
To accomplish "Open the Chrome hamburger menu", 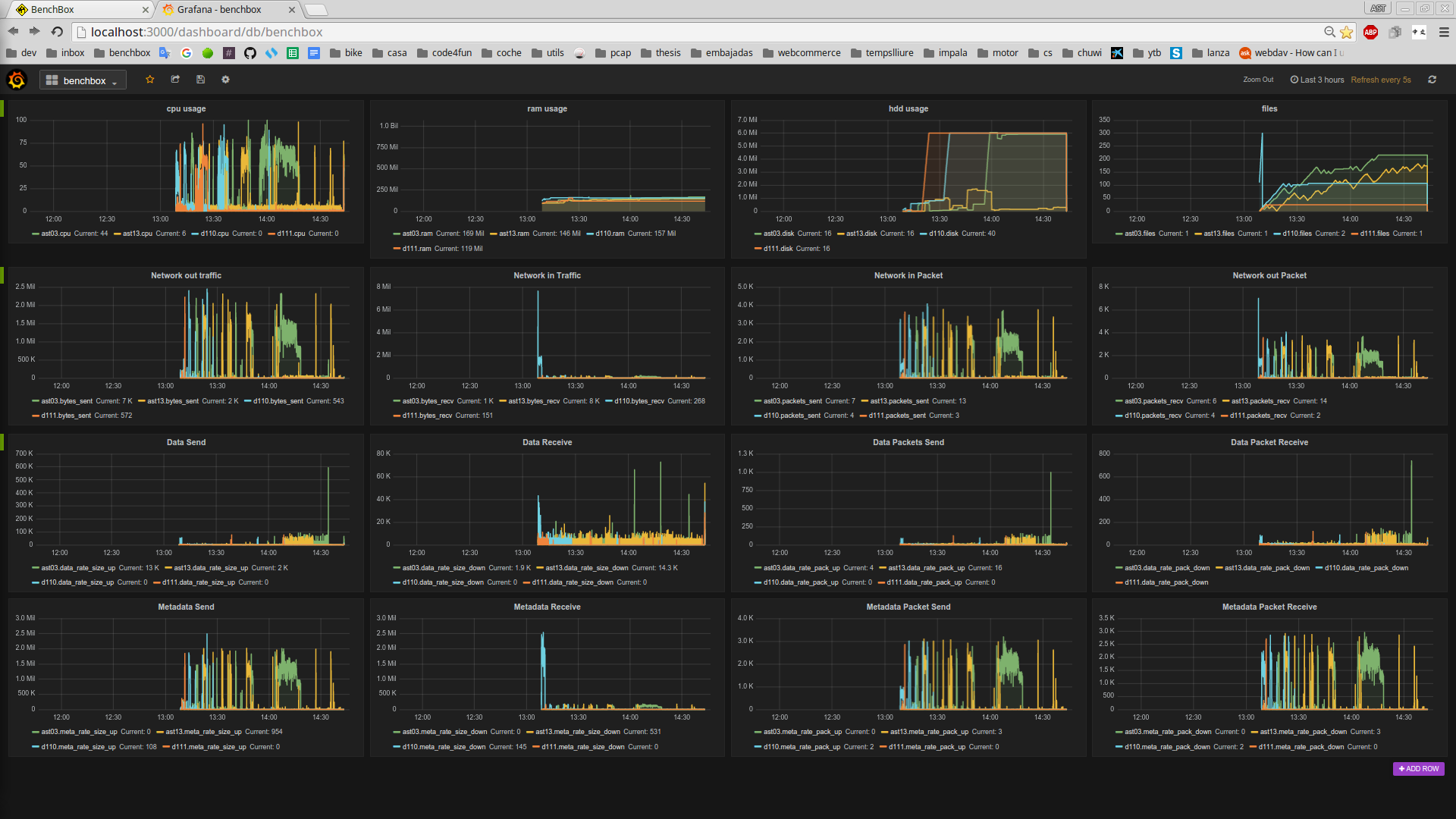I will point(1444,32).
